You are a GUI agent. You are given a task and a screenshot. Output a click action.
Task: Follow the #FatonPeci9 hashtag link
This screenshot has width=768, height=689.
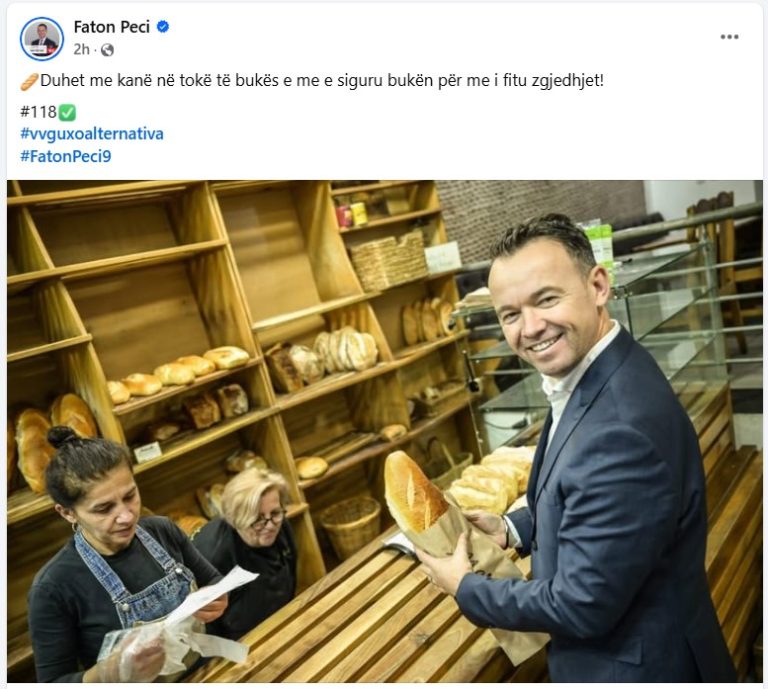click(x=66, y=156)
